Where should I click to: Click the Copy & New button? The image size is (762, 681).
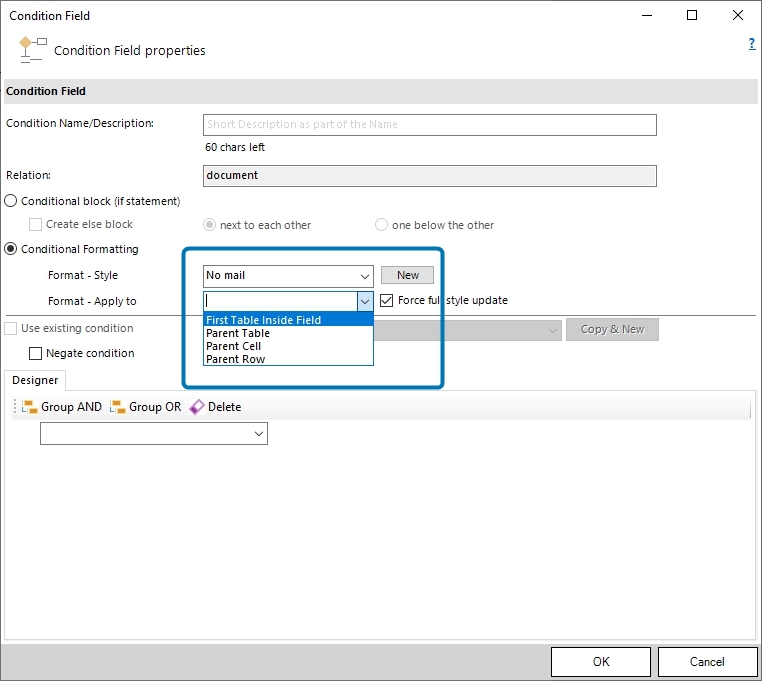(612, 330)
